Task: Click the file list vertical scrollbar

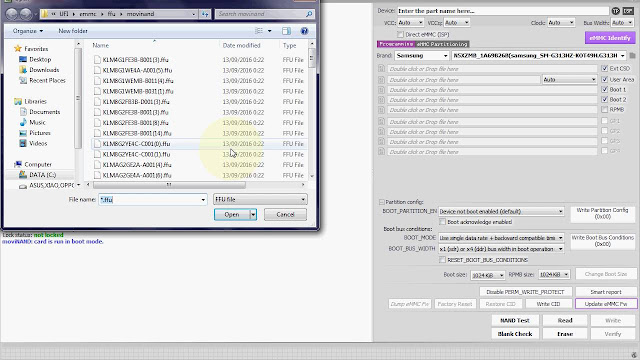Action: [x=312, y=58]
